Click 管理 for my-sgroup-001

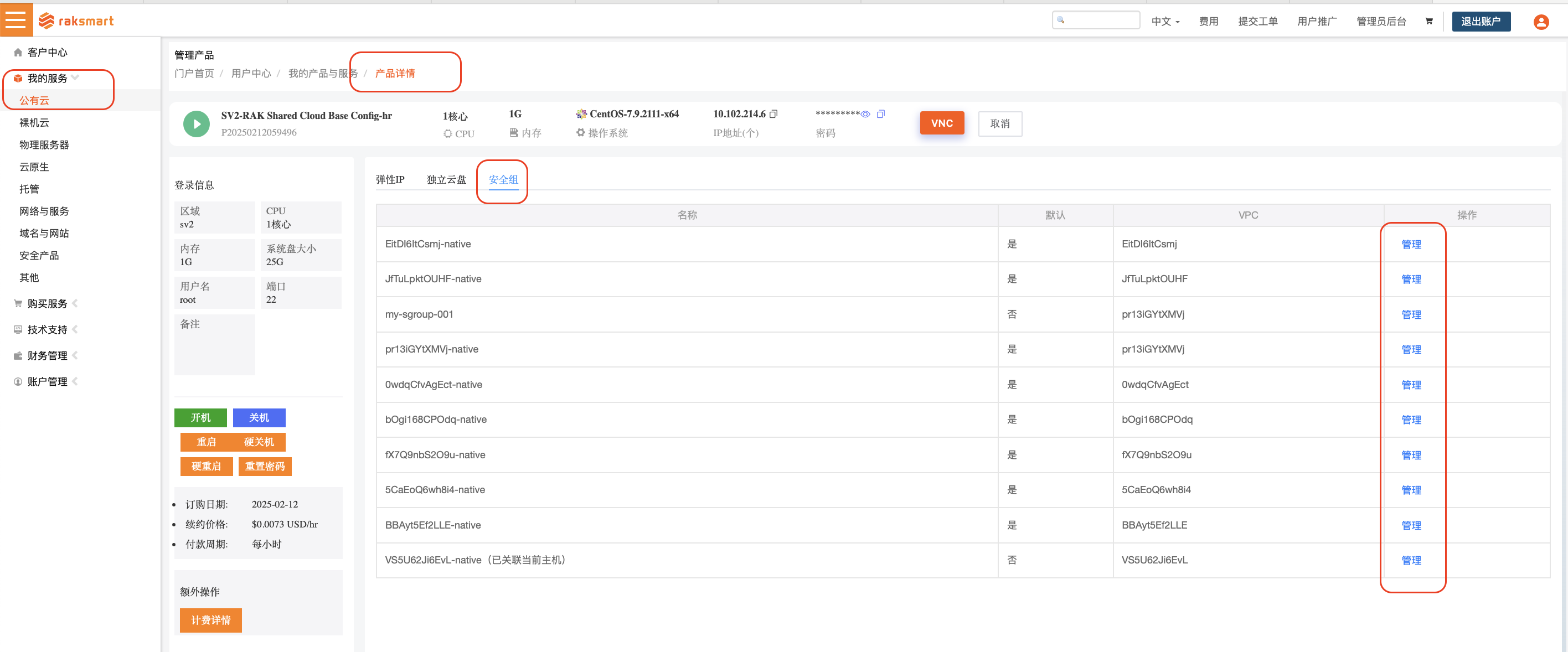click(x=1410, y=314)
